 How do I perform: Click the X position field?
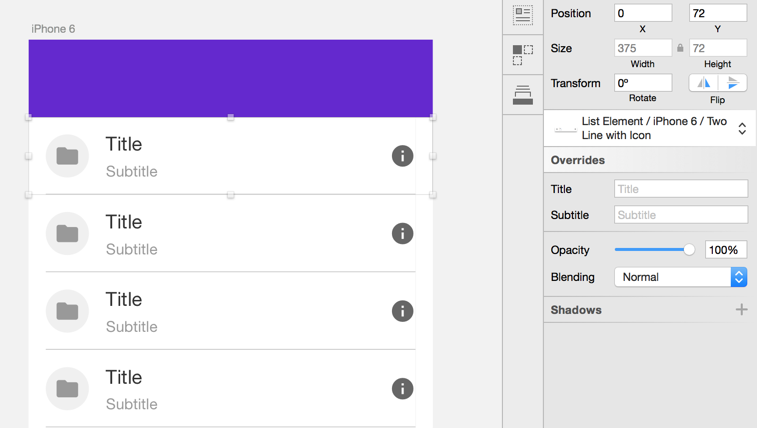(x=642, y=13)
